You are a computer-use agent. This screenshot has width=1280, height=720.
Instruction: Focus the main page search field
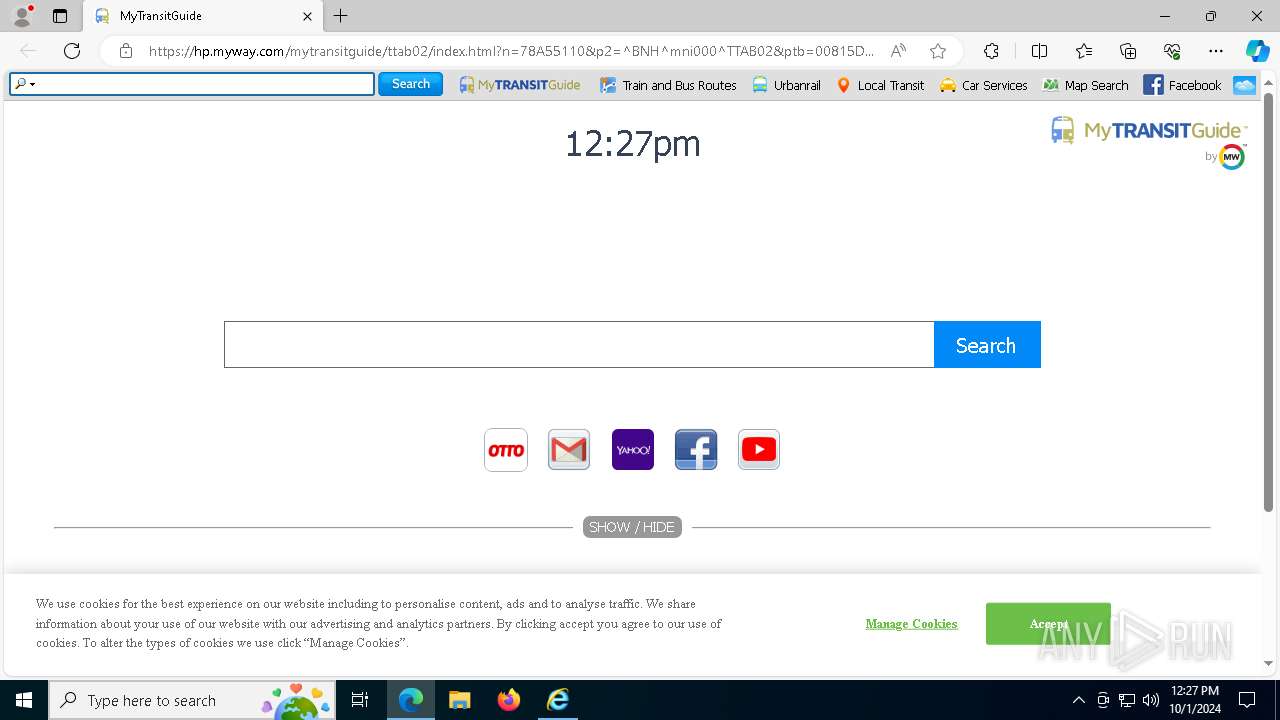click(x=579, y=345)
